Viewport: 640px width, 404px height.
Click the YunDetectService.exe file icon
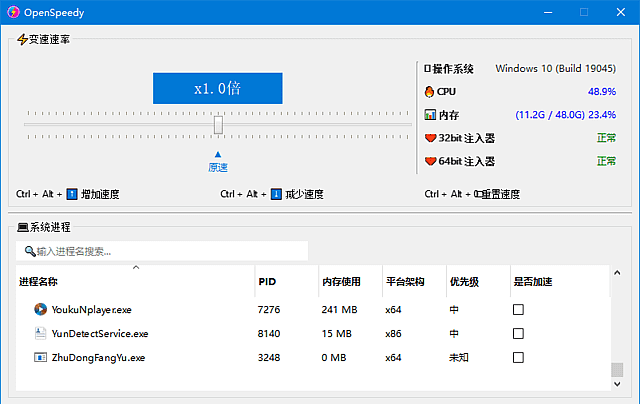(x=40, y=333)
